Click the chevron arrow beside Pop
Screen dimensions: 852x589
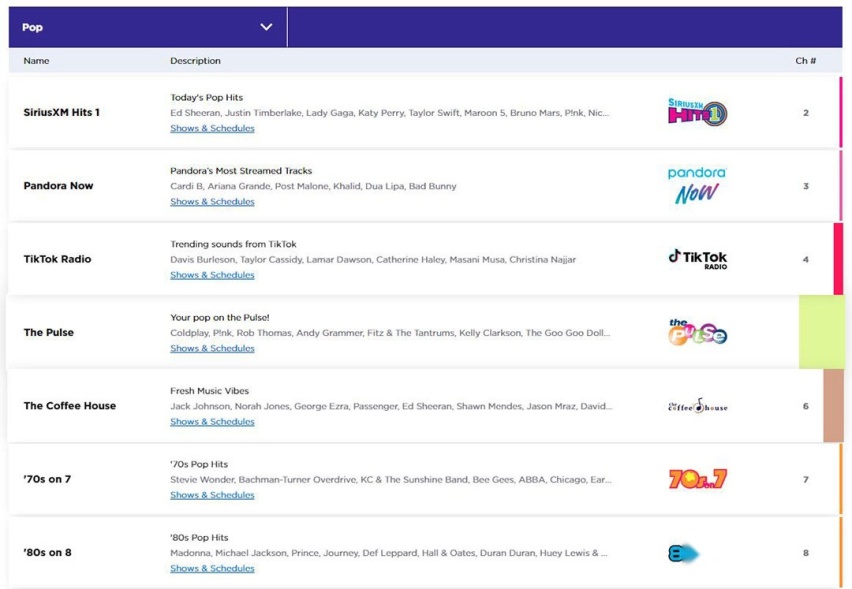266,27
